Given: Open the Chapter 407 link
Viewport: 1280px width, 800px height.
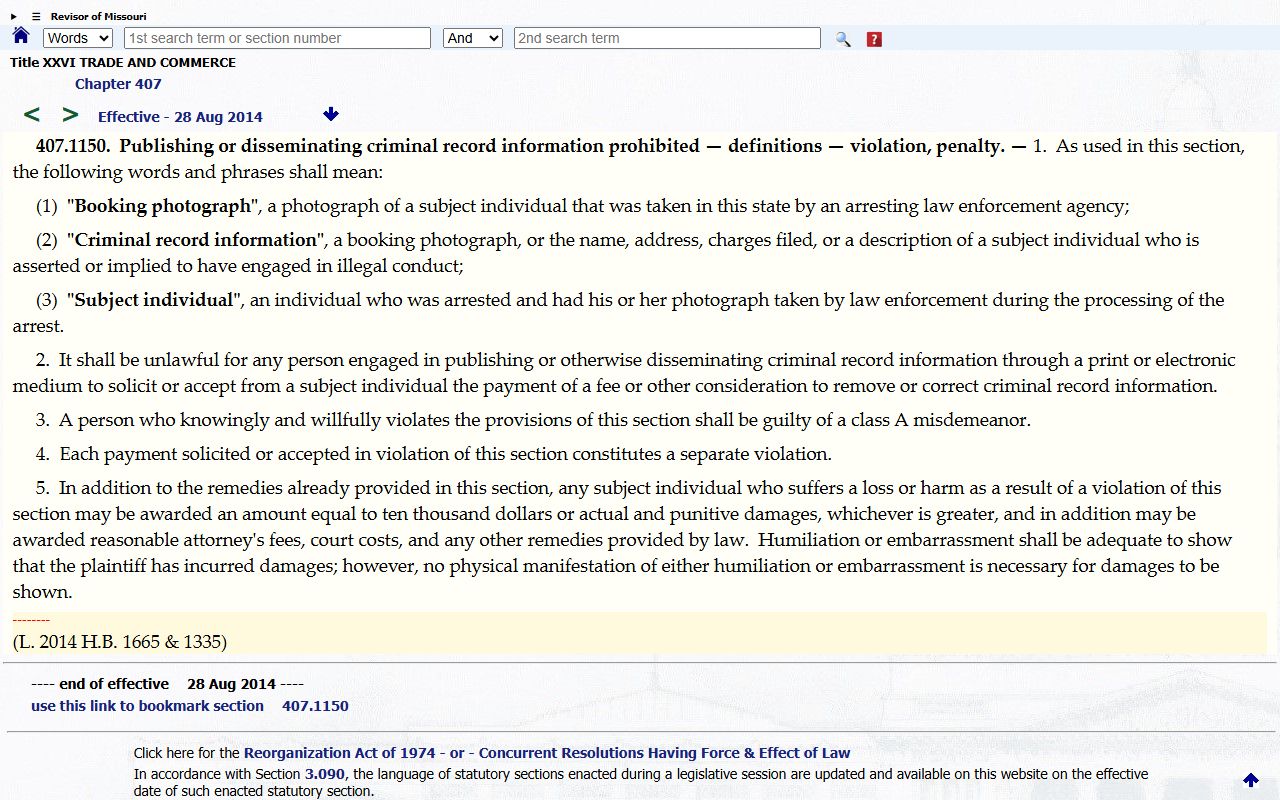Looking at the screenshot, I should click(x=118, y=84).
